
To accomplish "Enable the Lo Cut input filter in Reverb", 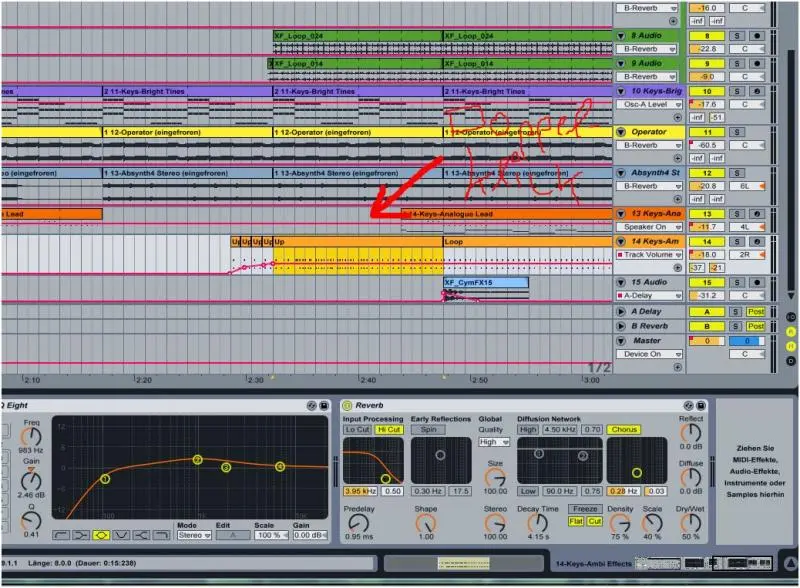I will tap(356, 429).
